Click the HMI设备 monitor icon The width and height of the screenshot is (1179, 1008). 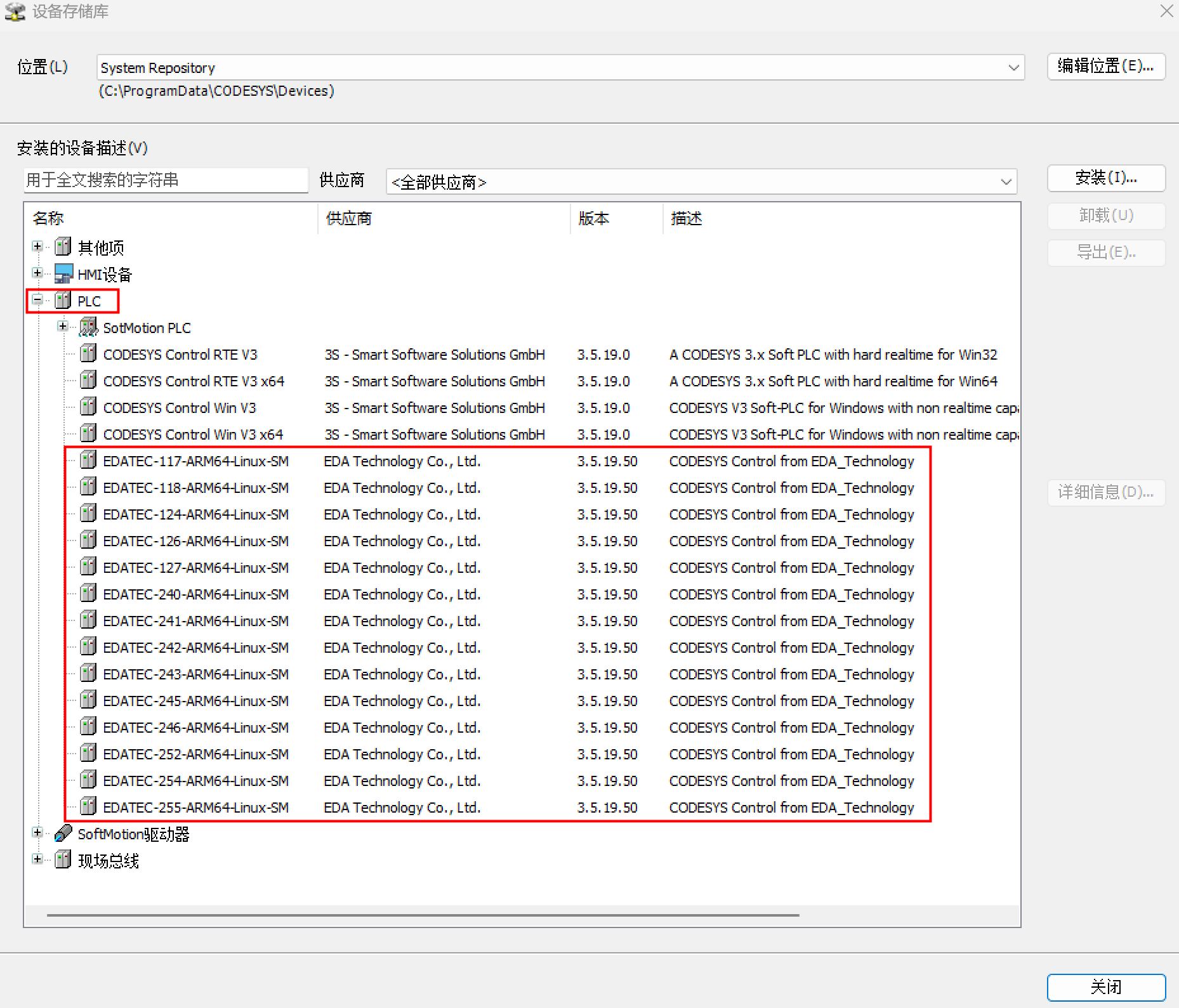coord(63,274)
